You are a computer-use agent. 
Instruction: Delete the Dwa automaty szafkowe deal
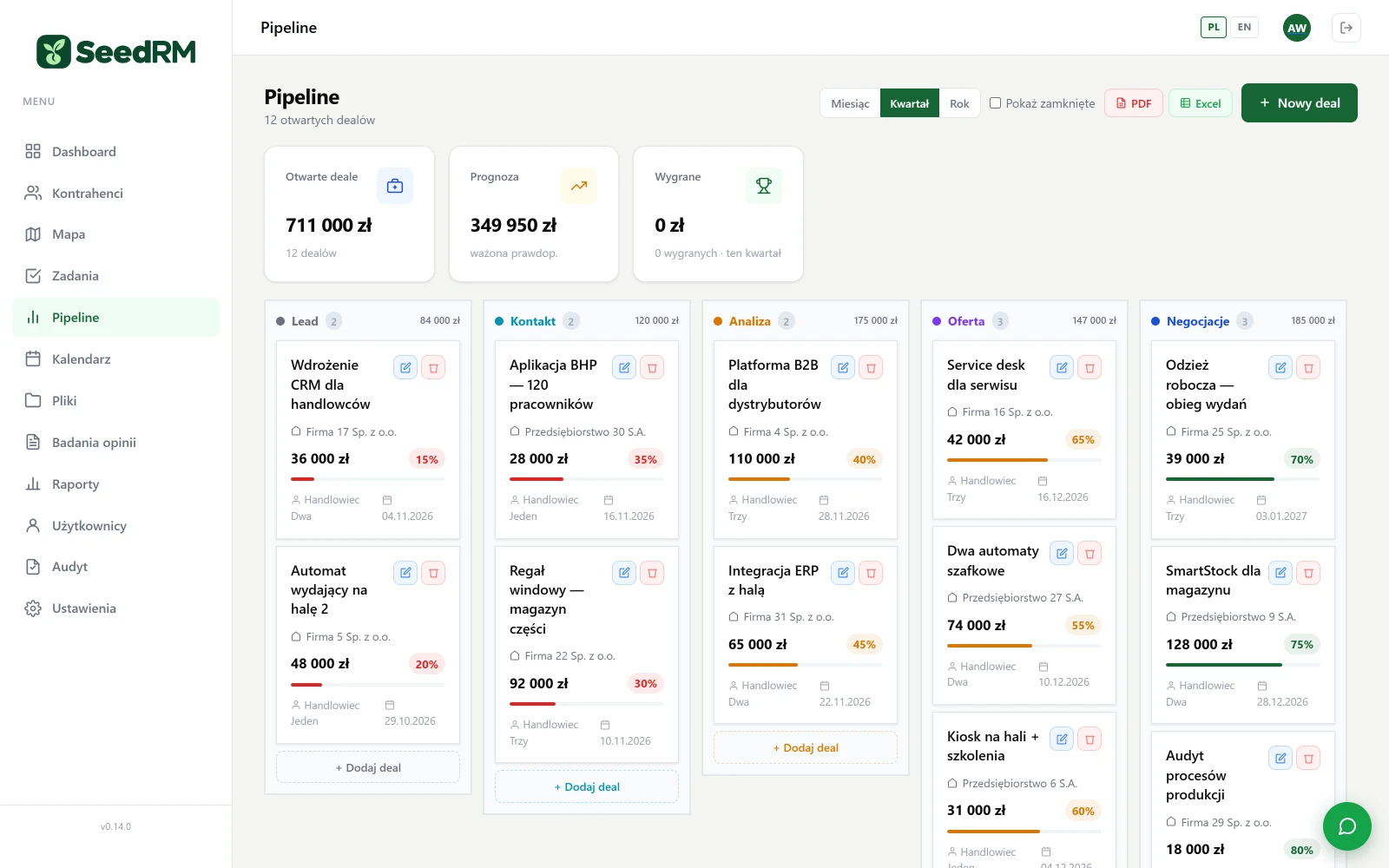[1089, 553]
